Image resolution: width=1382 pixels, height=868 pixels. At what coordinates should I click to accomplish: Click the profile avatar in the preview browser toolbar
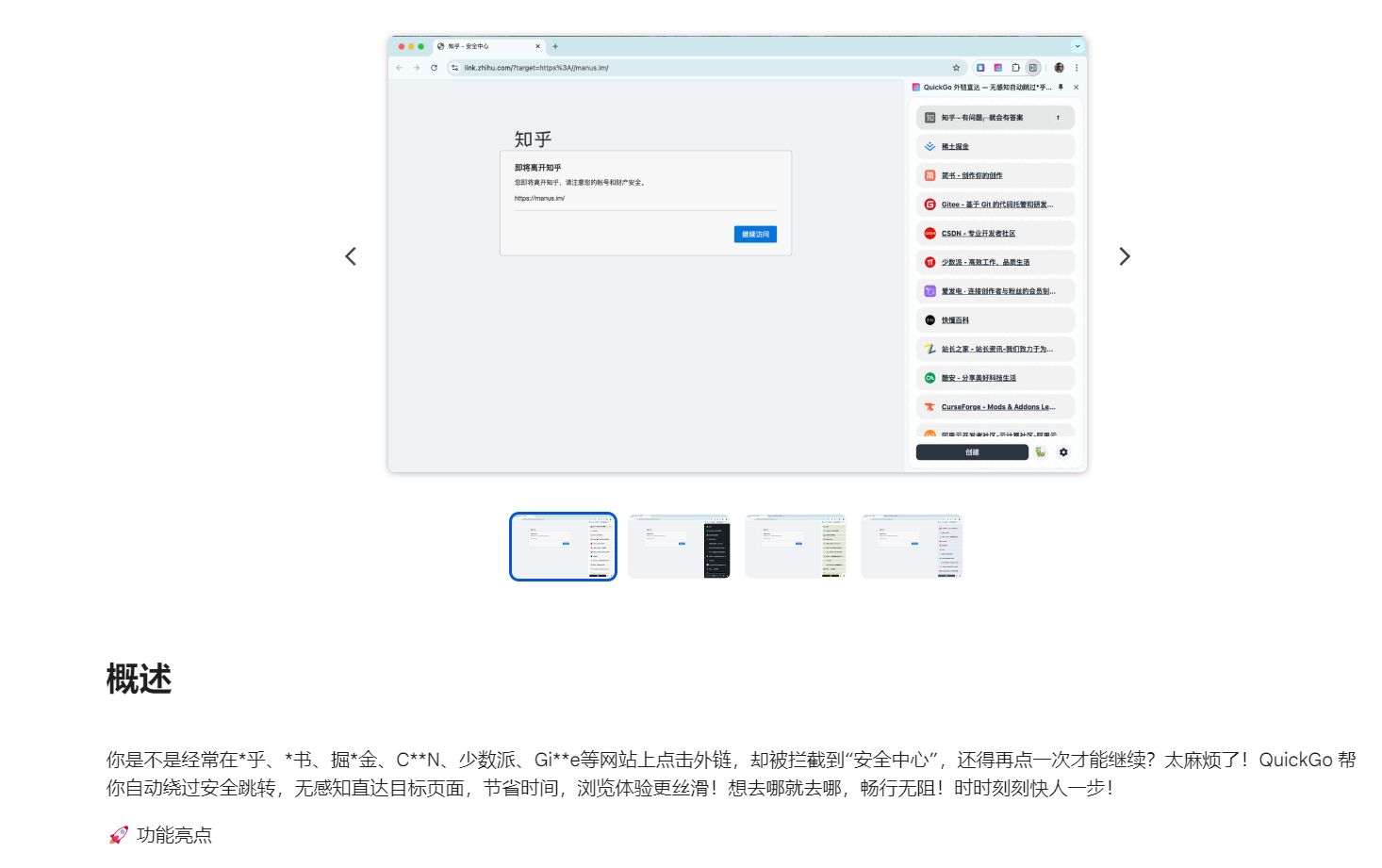coord(1059,68)
